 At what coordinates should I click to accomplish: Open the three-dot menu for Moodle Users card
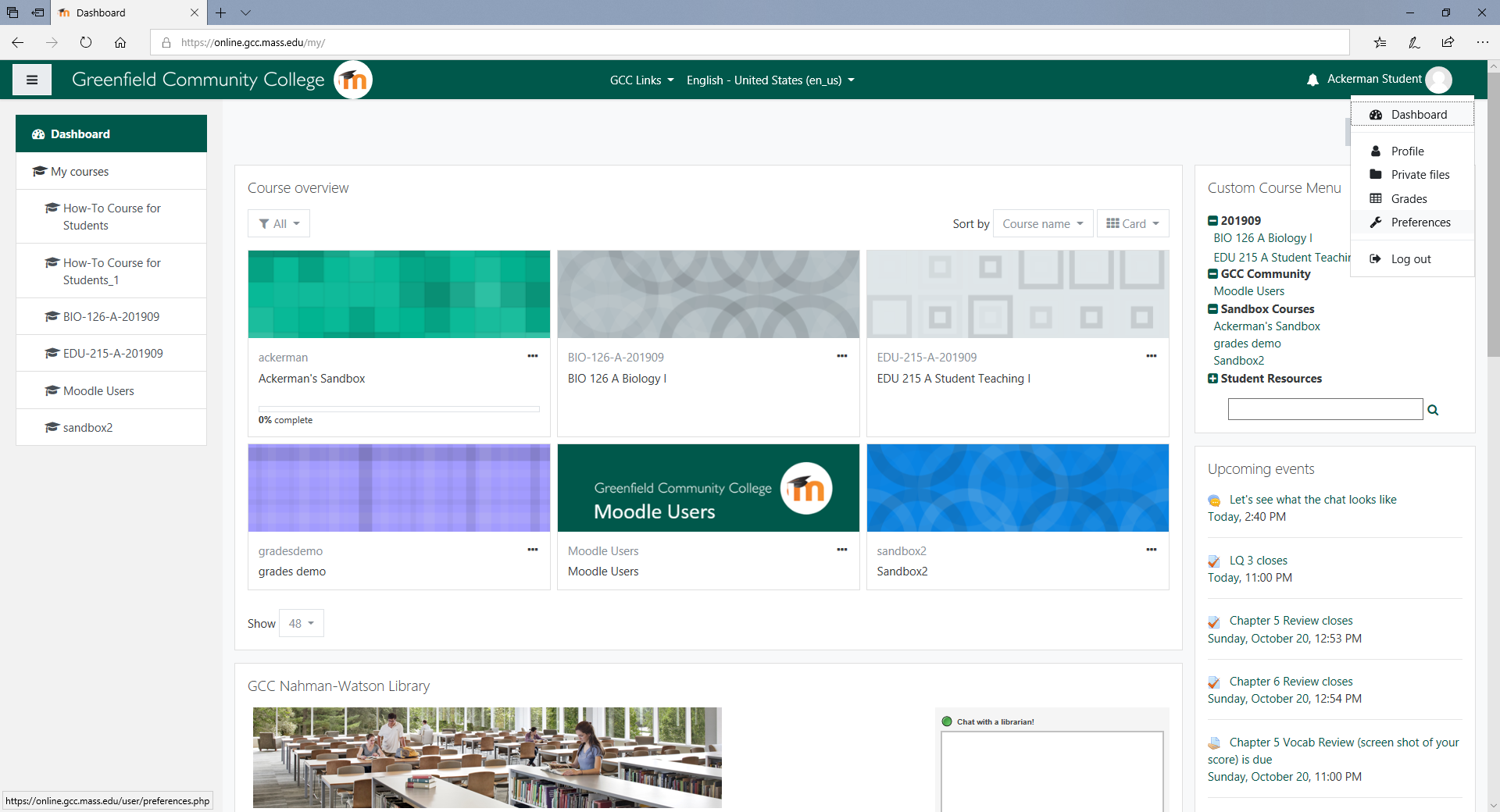(x=842, y=550)
